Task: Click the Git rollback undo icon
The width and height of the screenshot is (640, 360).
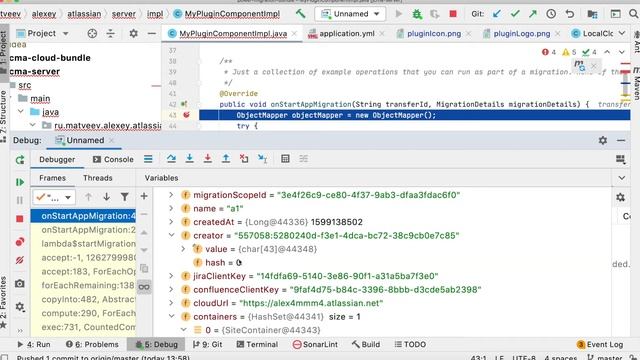Action: coord(570,14)
